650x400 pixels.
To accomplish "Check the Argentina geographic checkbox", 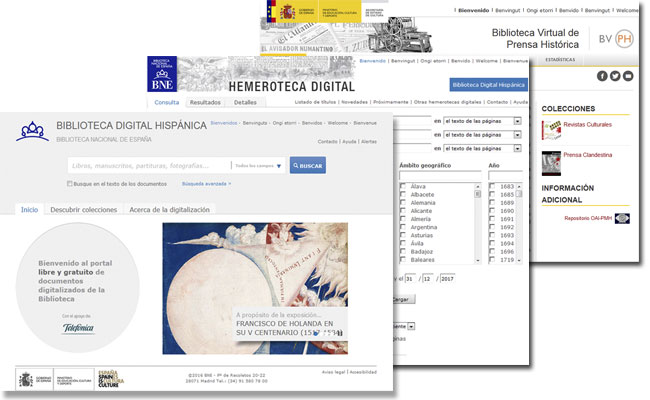I will tap(403, 227).
